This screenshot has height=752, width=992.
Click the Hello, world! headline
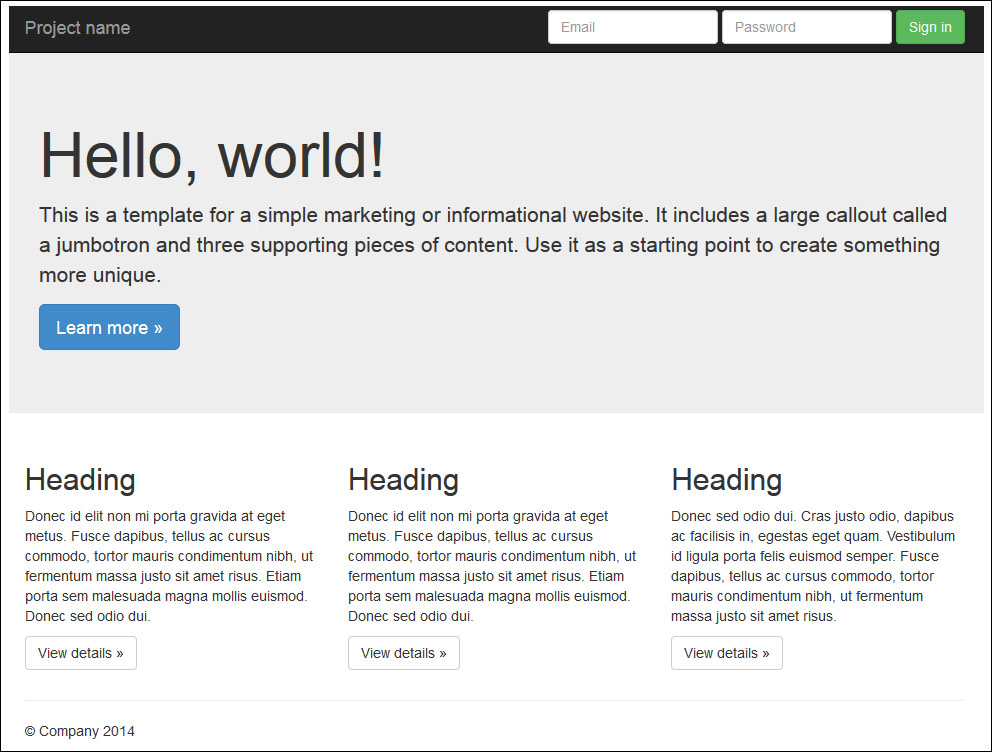pyautogui.click(x=212, y=156)
